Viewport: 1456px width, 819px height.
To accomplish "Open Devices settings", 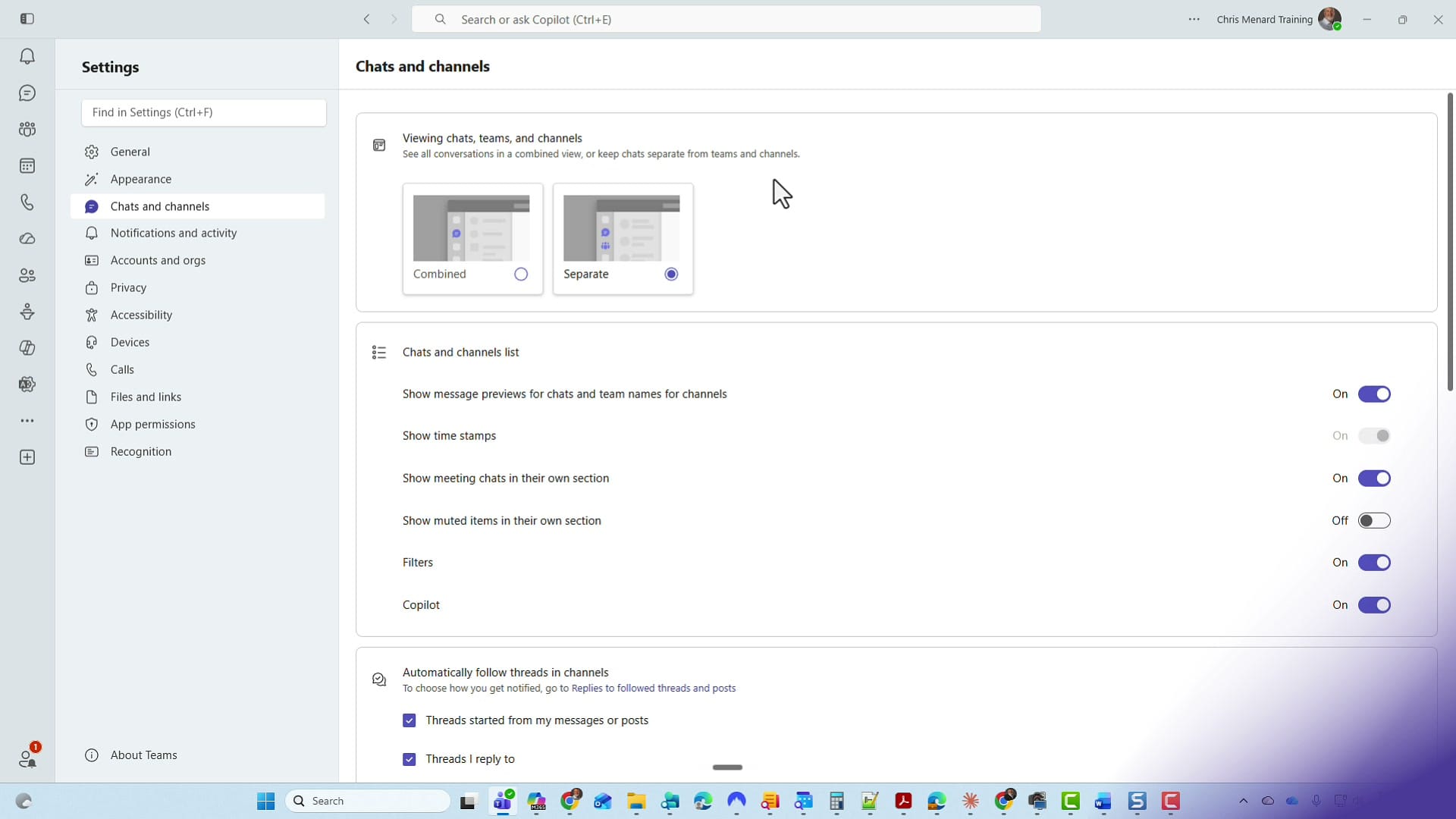I will tap(197, 342).
